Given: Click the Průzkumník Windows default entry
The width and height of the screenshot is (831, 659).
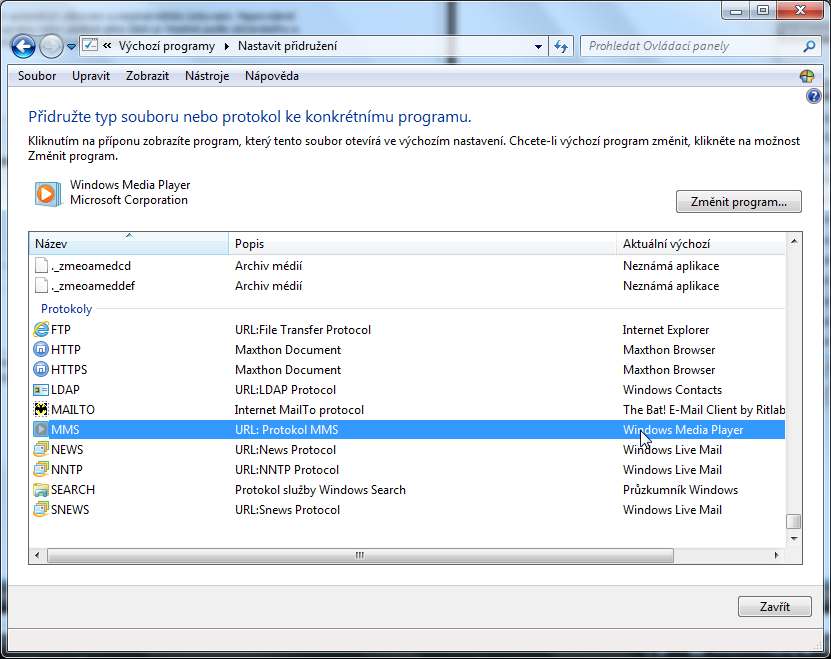Looking at the screenshot, I should [x=680, y=490].
